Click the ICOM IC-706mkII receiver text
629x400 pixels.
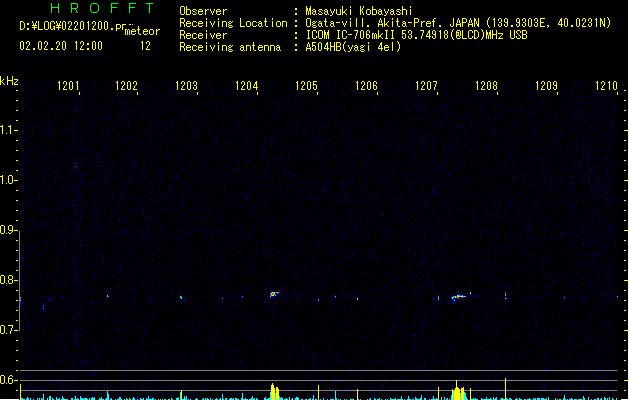416,35
